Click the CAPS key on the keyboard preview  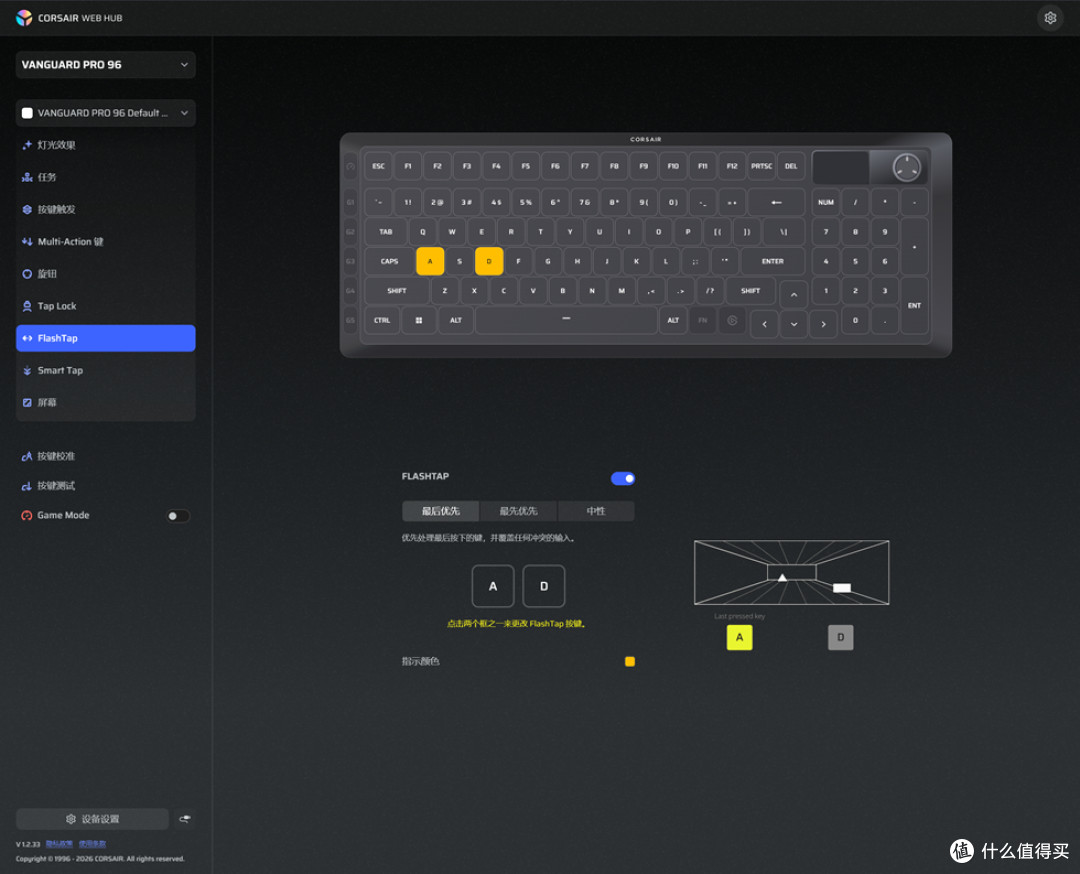(x=389, y=262)
